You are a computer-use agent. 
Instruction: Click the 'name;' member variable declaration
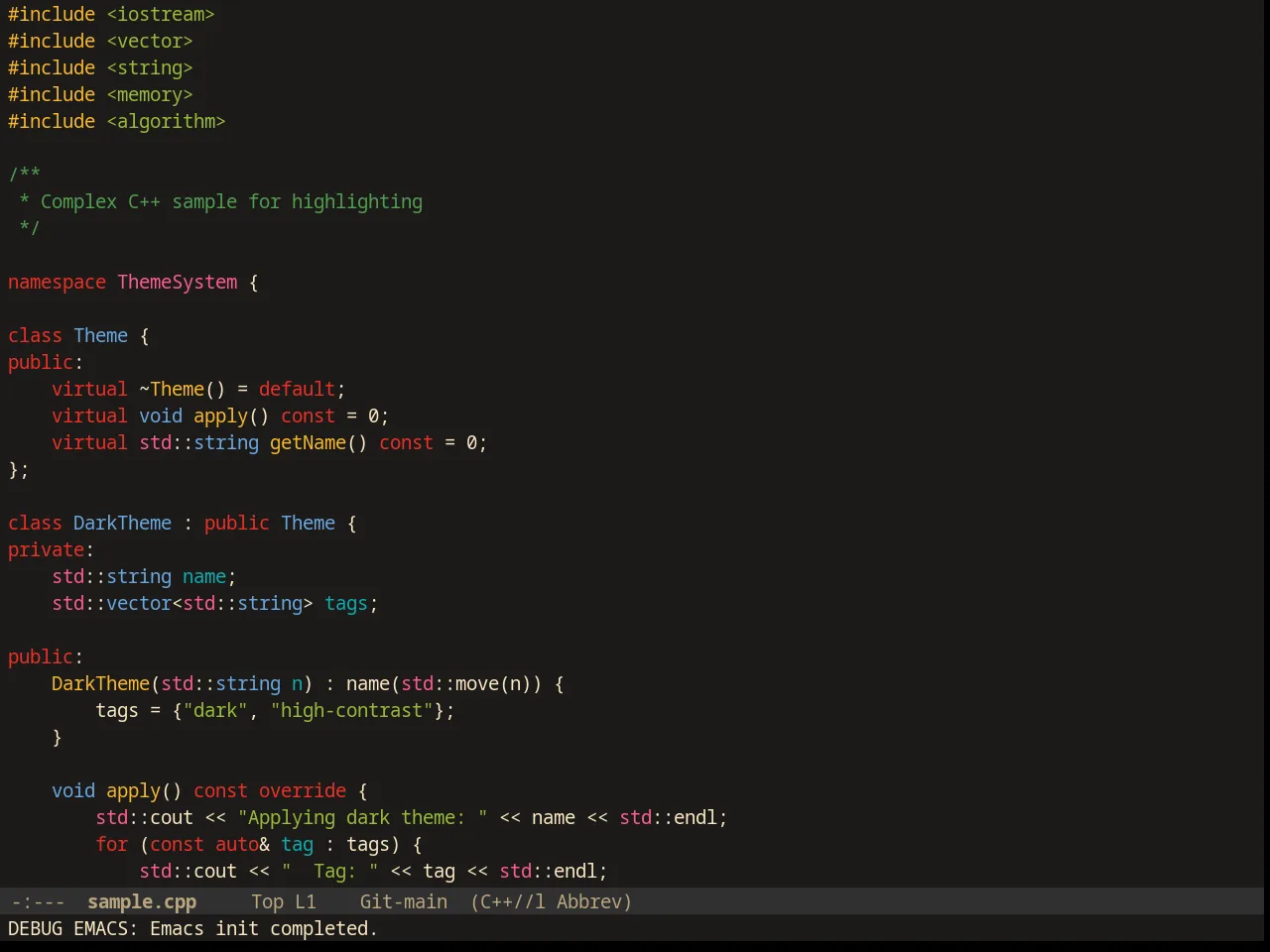[209, 577]
